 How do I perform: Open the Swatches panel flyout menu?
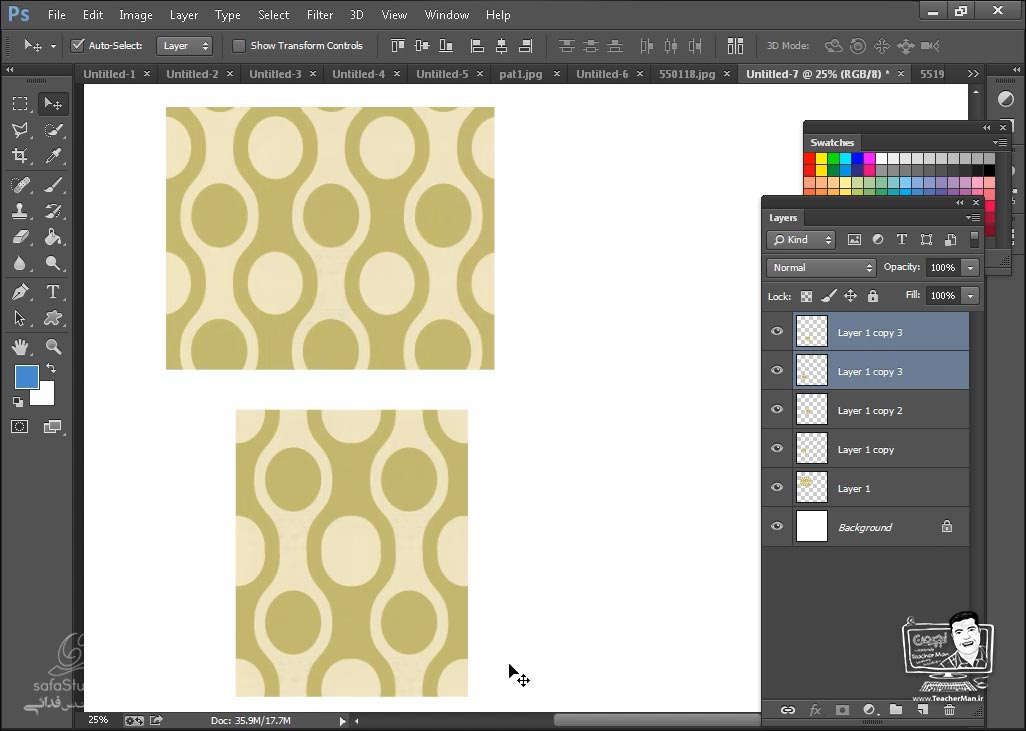(x=999, y=142)
